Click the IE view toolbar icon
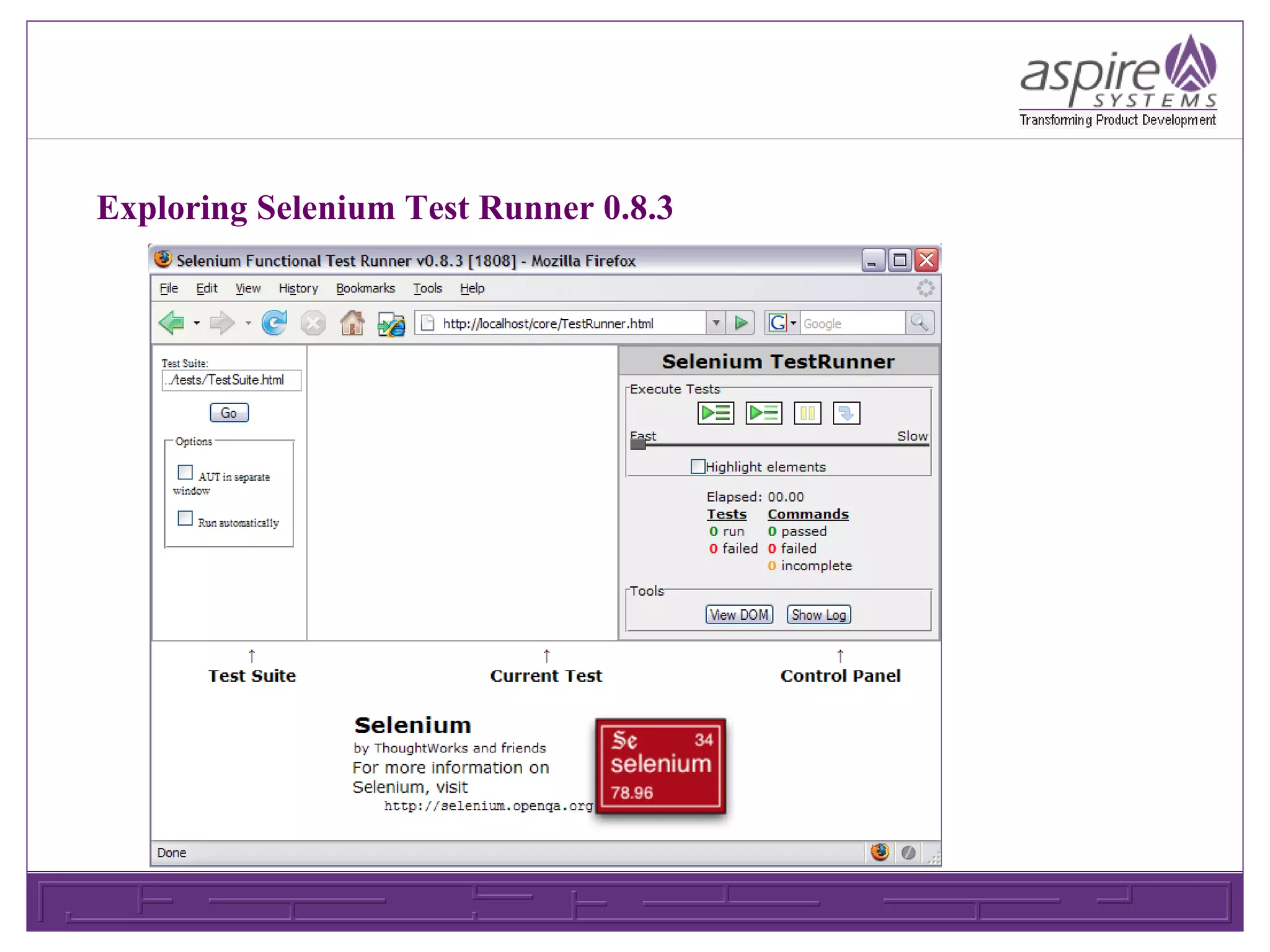The width and height of the screenshot is (1270, 952). point(391,324)
